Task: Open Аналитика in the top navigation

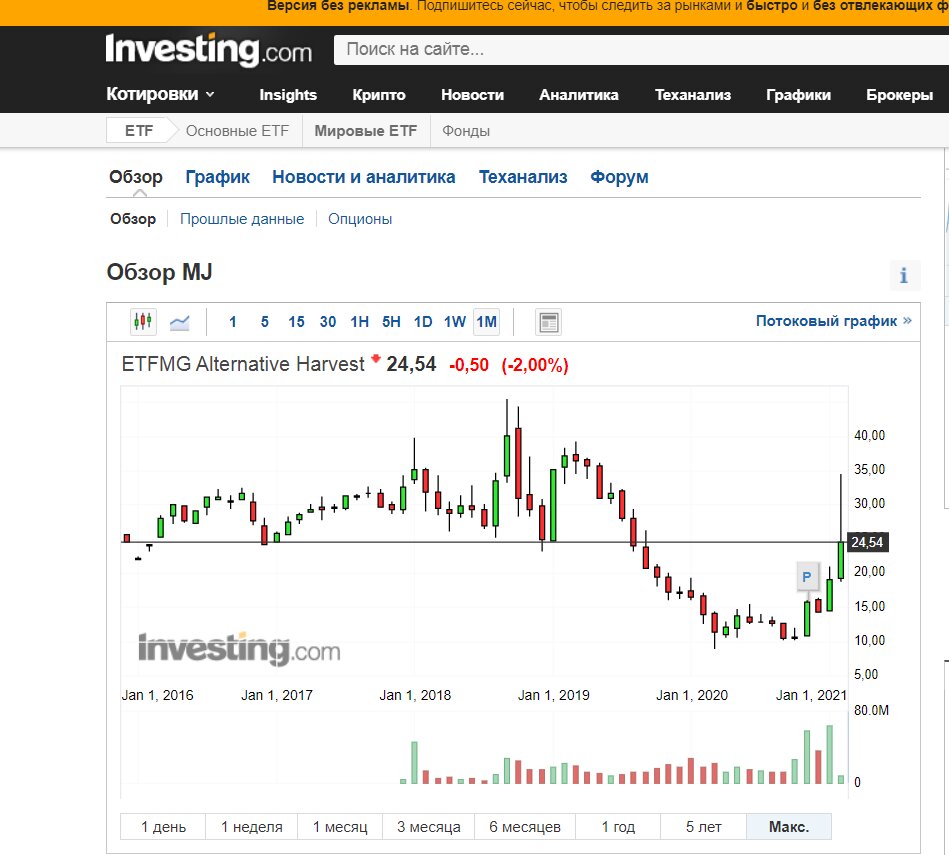Action: click(x=579, y=95)
